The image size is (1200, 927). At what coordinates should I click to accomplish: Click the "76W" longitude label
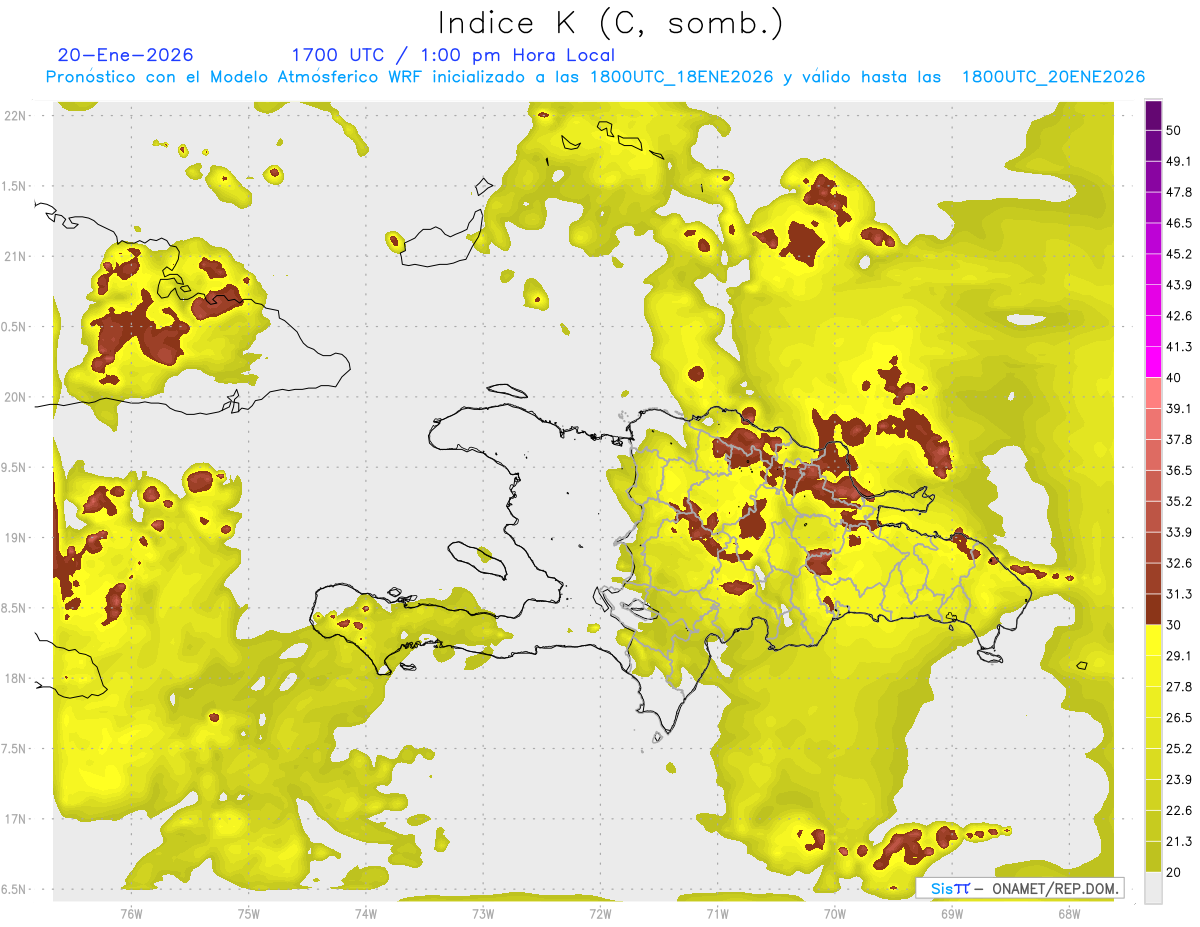point(131,913)
